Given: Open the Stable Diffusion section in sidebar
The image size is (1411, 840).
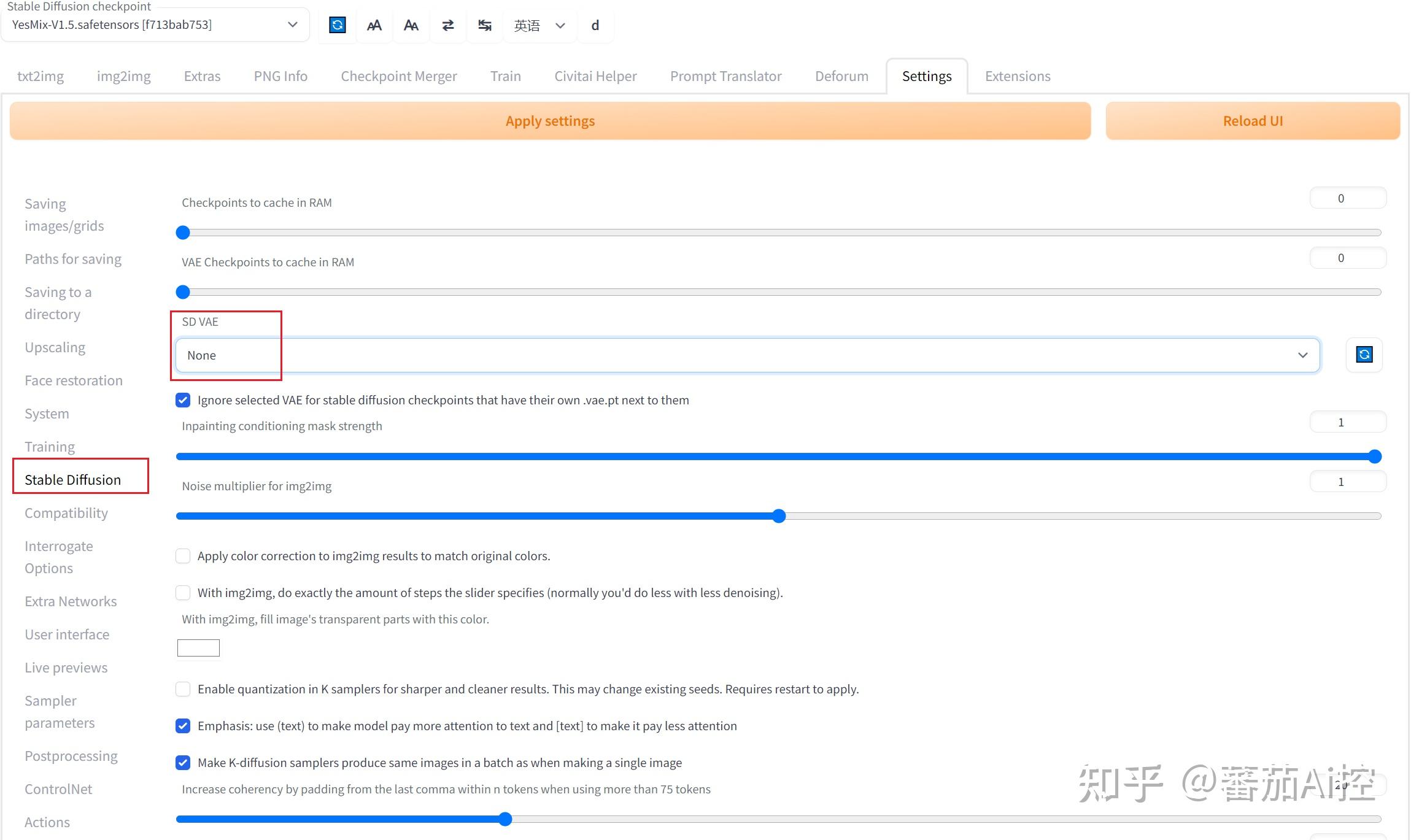Looking at the screenshot, I should tap(72, 480).
